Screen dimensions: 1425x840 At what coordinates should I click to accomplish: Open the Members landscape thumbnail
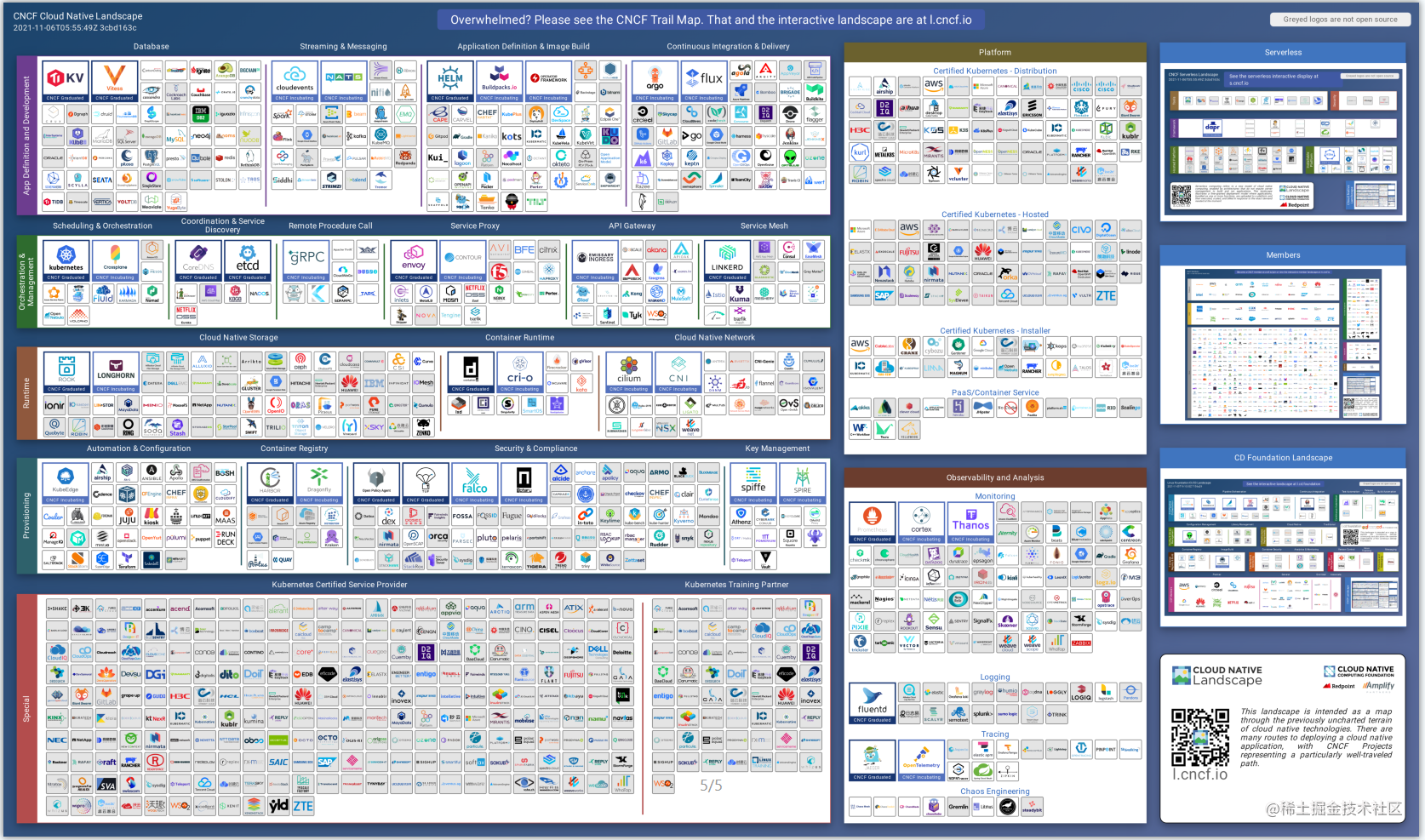click(1283, 345)
